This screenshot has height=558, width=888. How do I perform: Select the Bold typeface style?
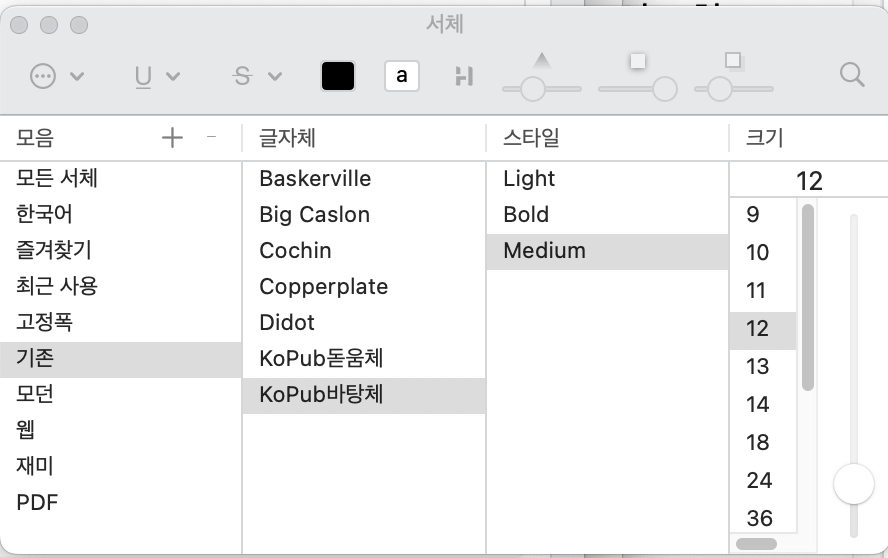pyautogui.click(x=607, y=215)
